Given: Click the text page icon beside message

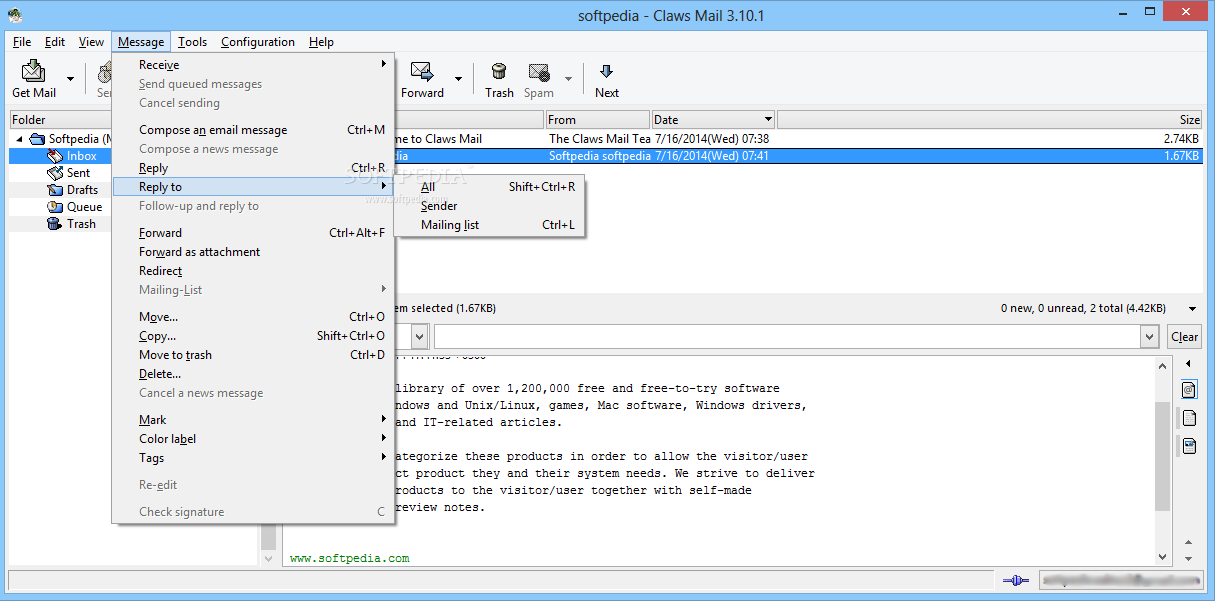Looking at the screenshot, I should click(1189, 418).
